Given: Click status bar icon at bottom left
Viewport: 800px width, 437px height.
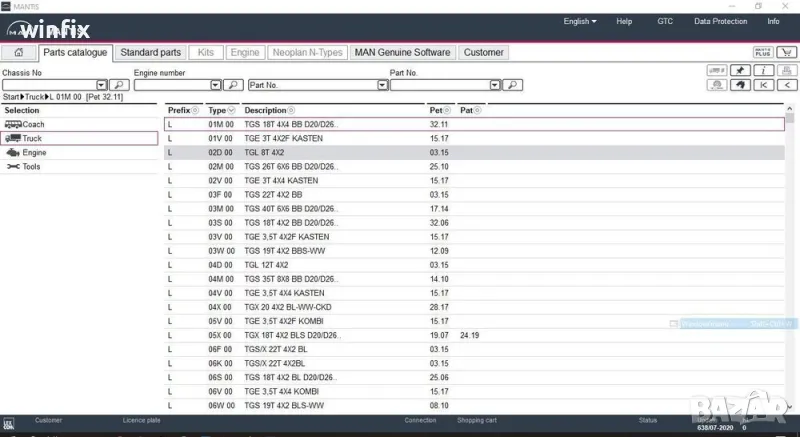Looking at the screenshot, I should (9, 424).
